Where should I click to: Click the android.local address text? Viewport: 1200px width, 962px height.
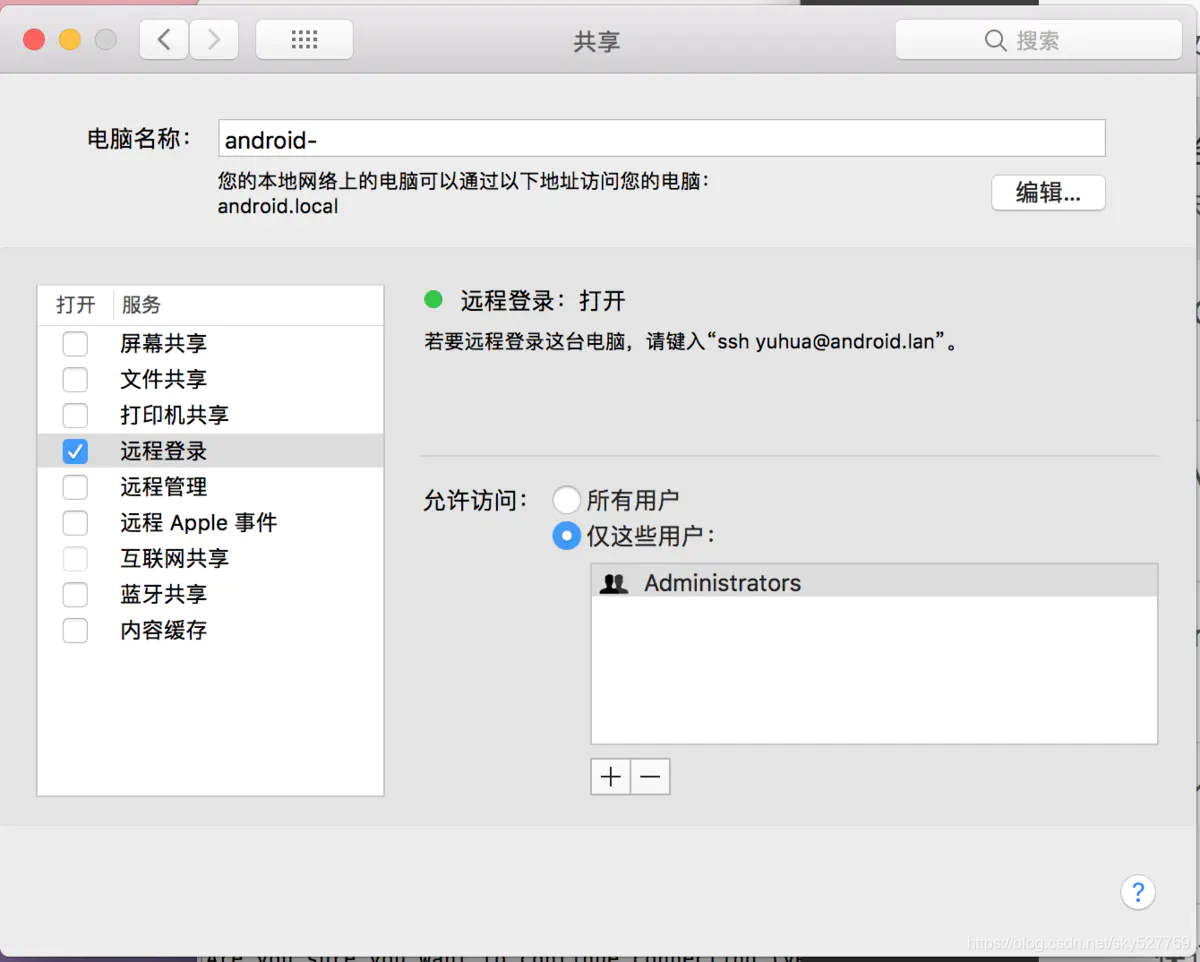pos(278,207)
